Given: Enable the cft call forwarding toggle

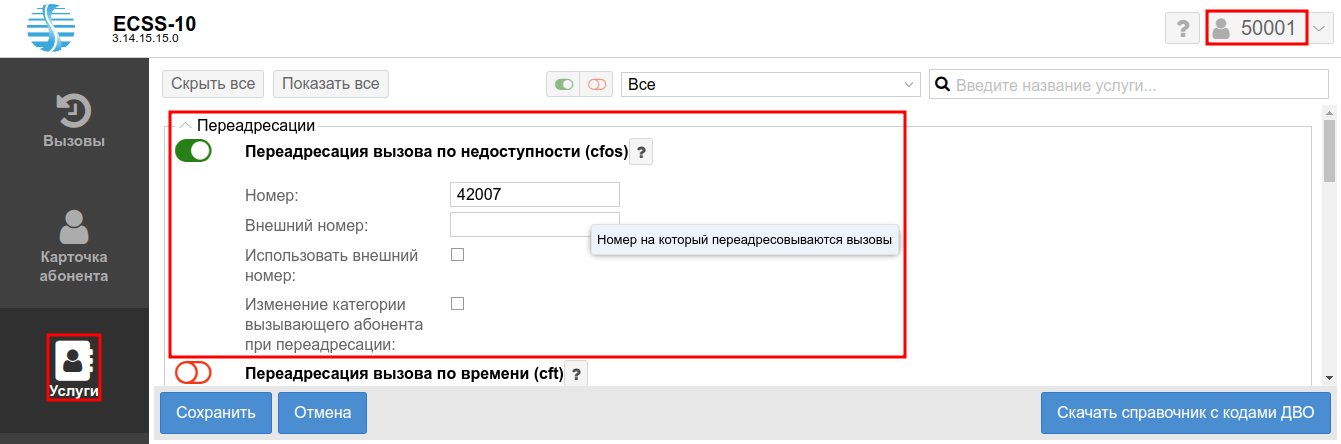Looking at the screenshot, I should (x=193, y=373).
